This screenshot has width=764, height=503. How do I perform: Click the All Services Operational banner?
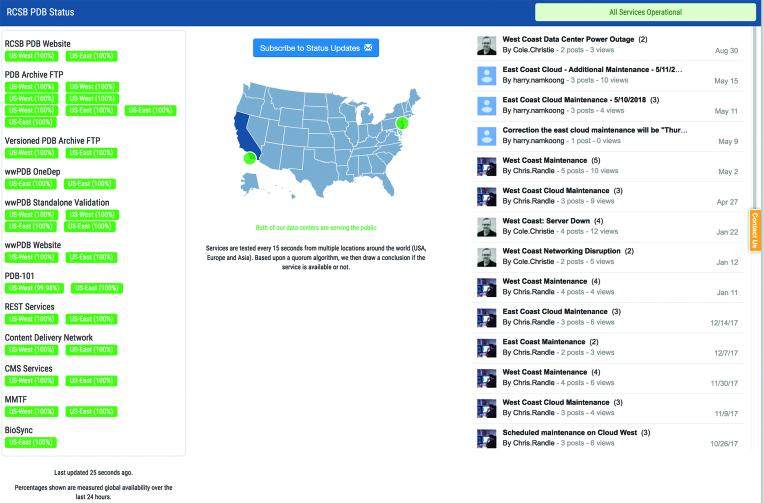click(x=645, y=12)
